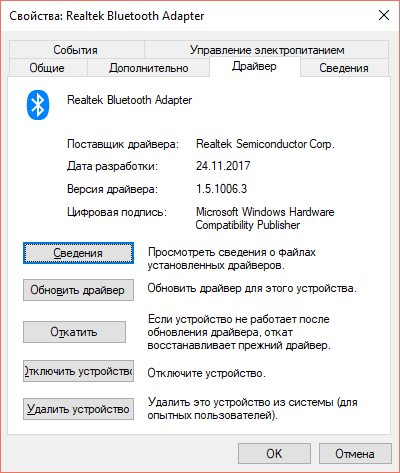Click the Отключить устройство button
This screenshot has width=400, height=473.
coord(78,371)
